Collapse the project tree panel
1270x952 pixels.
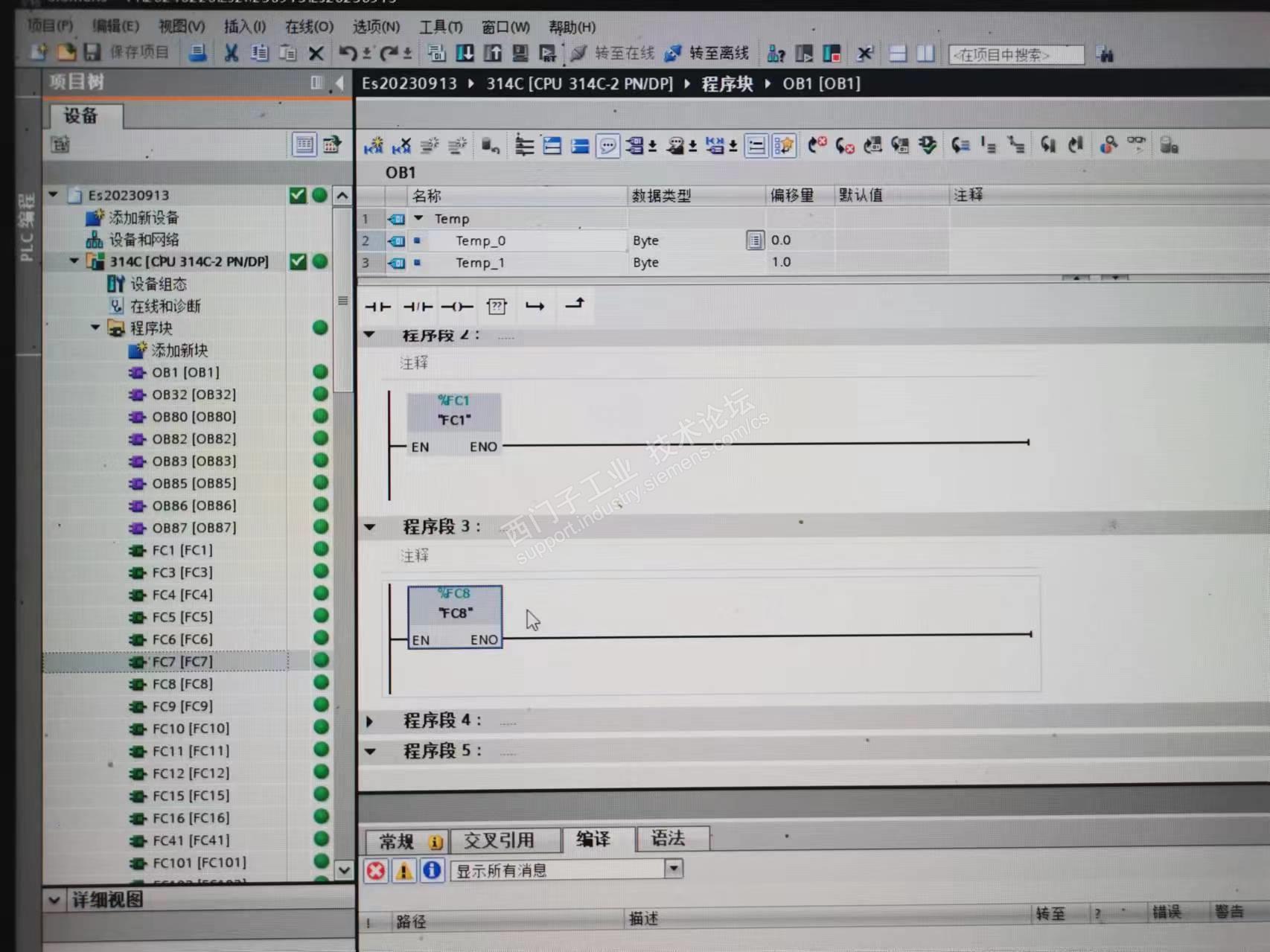(339, 83)
